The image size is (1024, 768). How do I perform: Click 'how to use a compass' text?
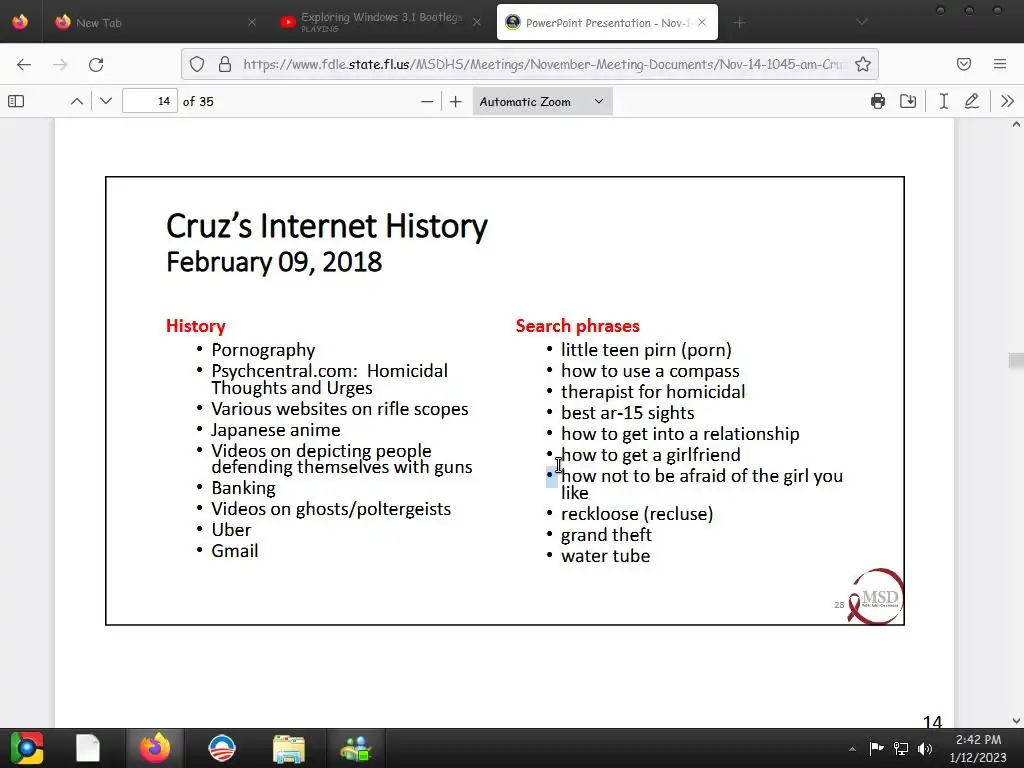coord(650,371)
